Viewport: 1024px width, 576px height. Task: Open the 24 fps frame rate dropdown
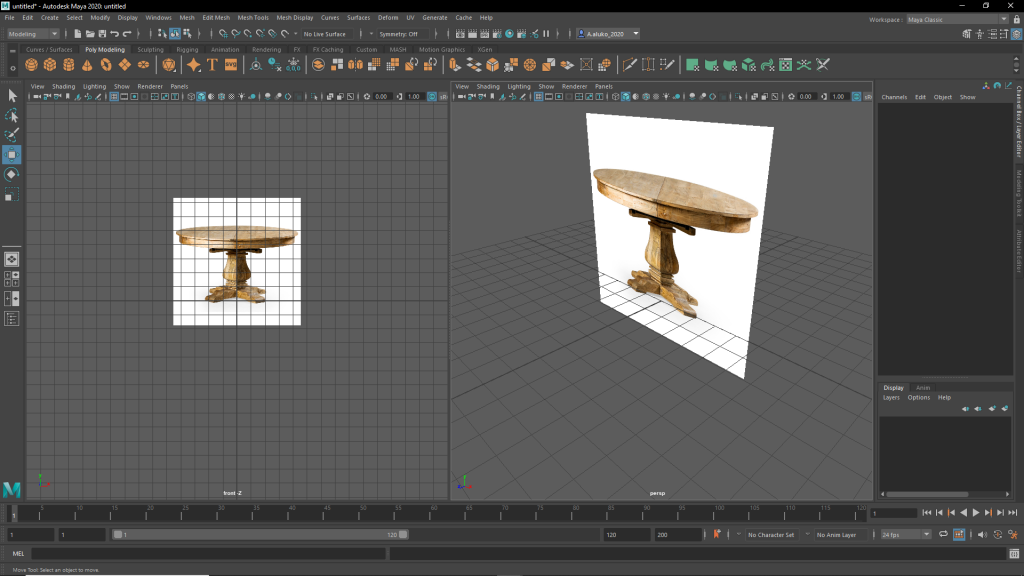[x=906, y=535]
